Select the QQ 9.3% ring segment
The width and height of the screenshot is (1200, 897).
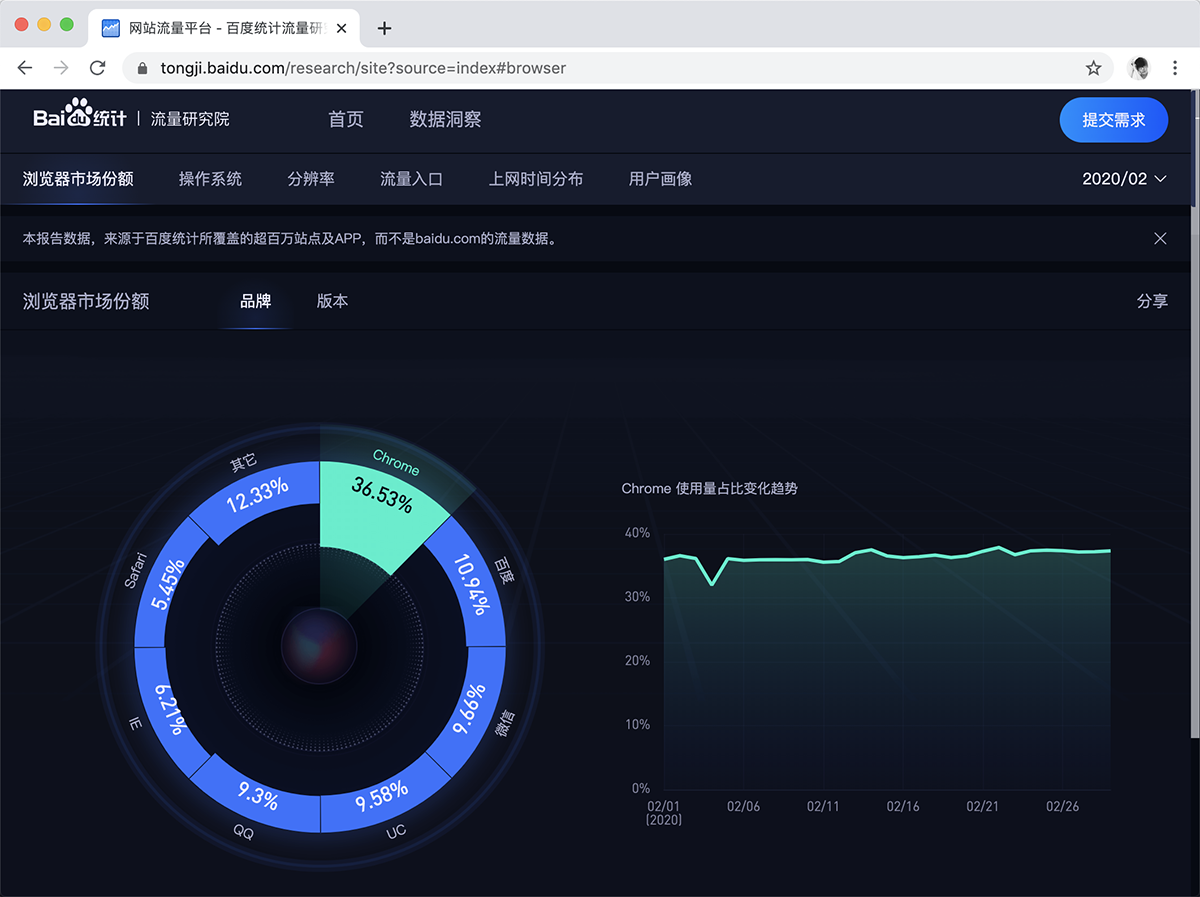(256, 795)
